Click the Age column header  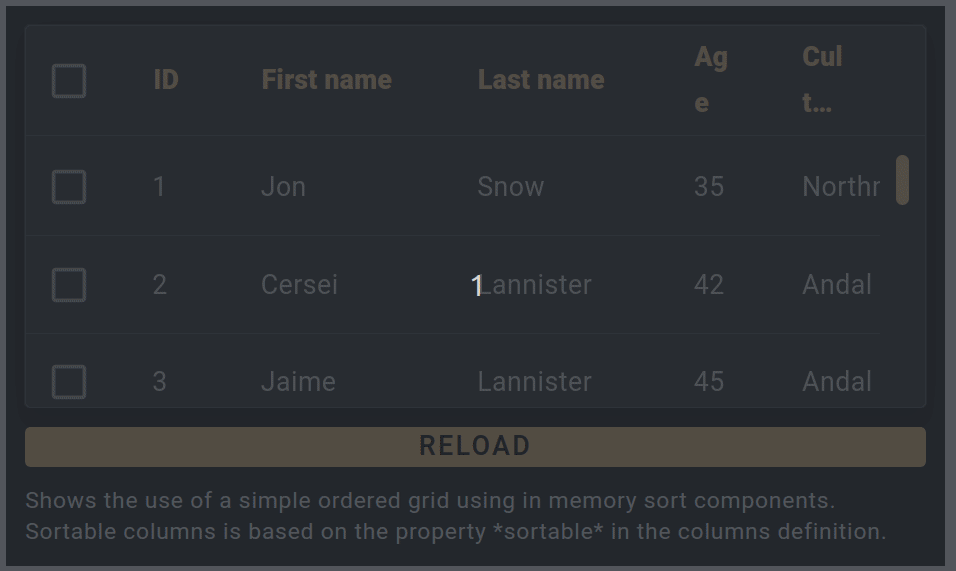[x=710, y=80]
